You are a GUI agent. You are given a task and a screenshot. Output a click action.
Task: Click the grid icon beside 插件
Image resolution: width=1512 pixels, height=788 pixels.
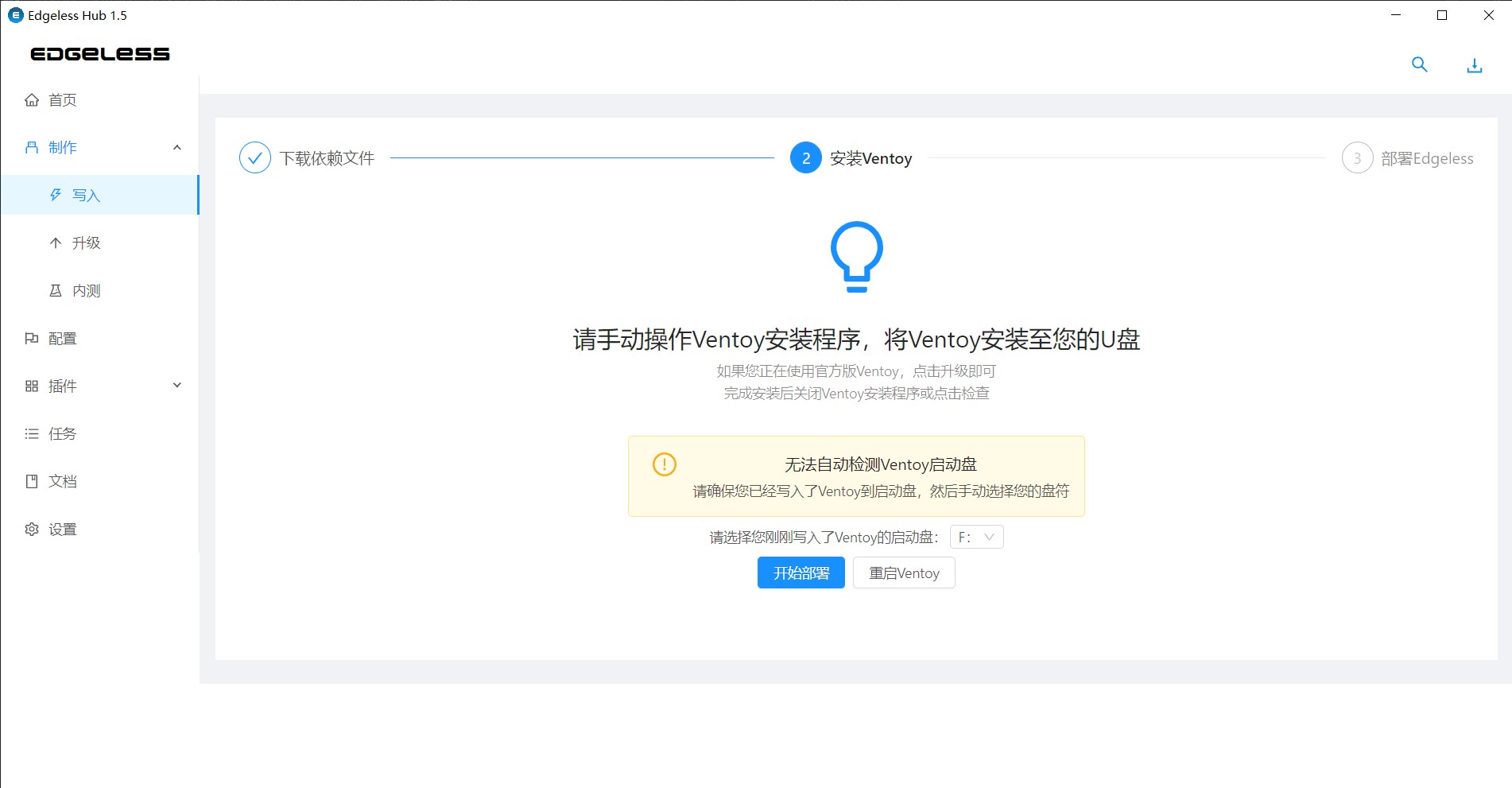click(32, 386)
